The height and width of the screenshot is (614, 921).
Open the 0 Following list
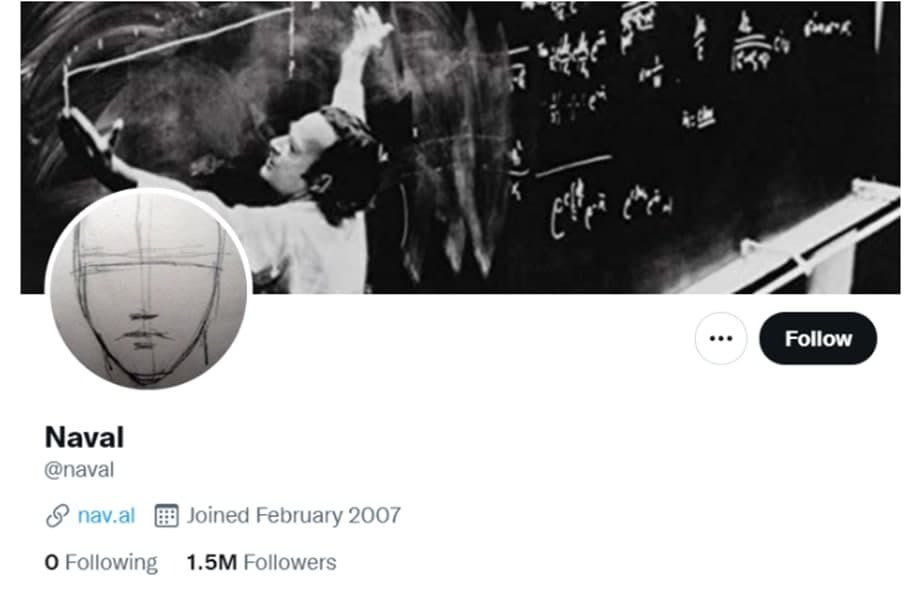coord(101,562)
